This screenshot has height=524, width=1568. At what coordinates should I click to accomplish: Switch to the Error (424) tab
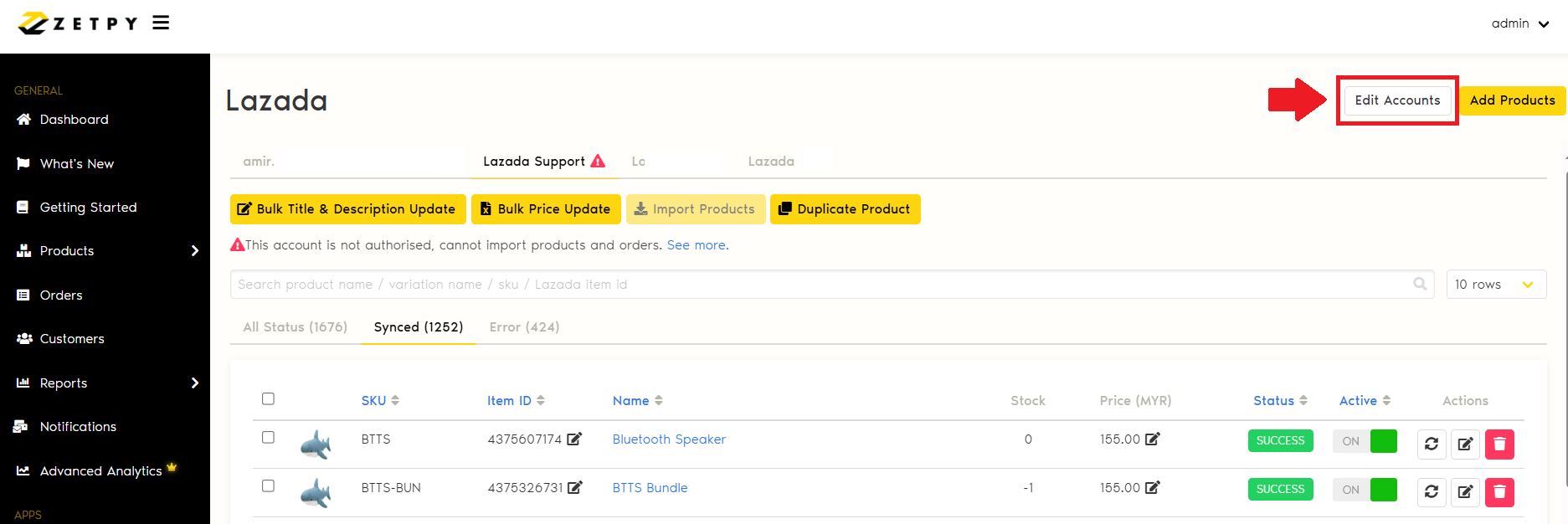point(524,327)
